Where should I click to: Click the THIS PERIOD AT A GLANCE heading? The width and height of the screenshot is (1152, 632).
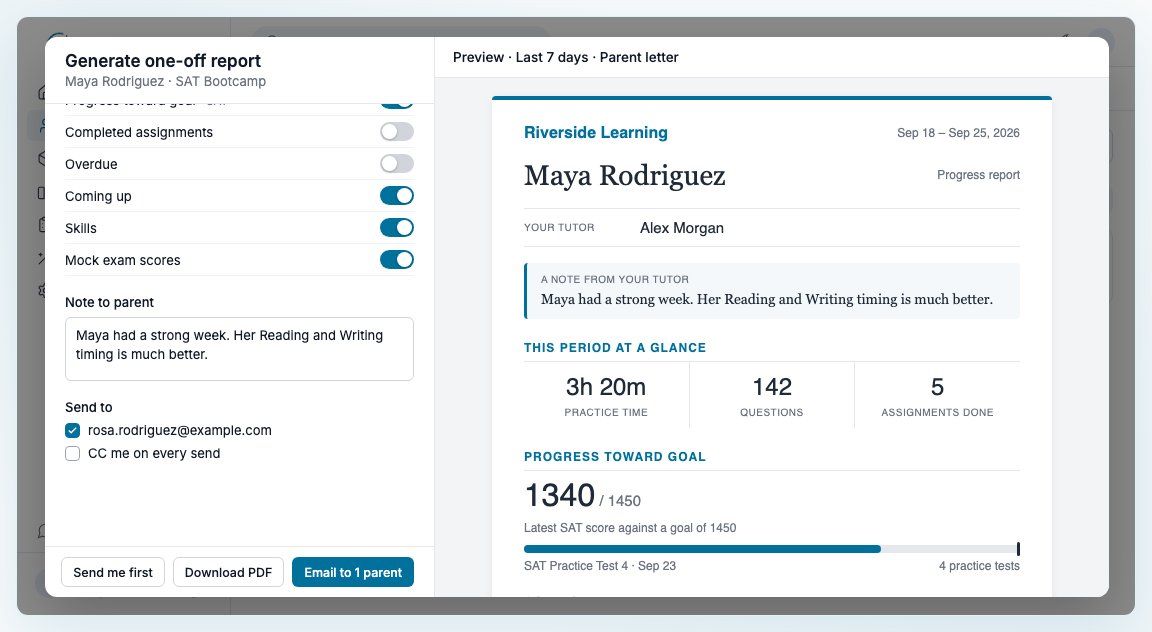tap(615, 348)
